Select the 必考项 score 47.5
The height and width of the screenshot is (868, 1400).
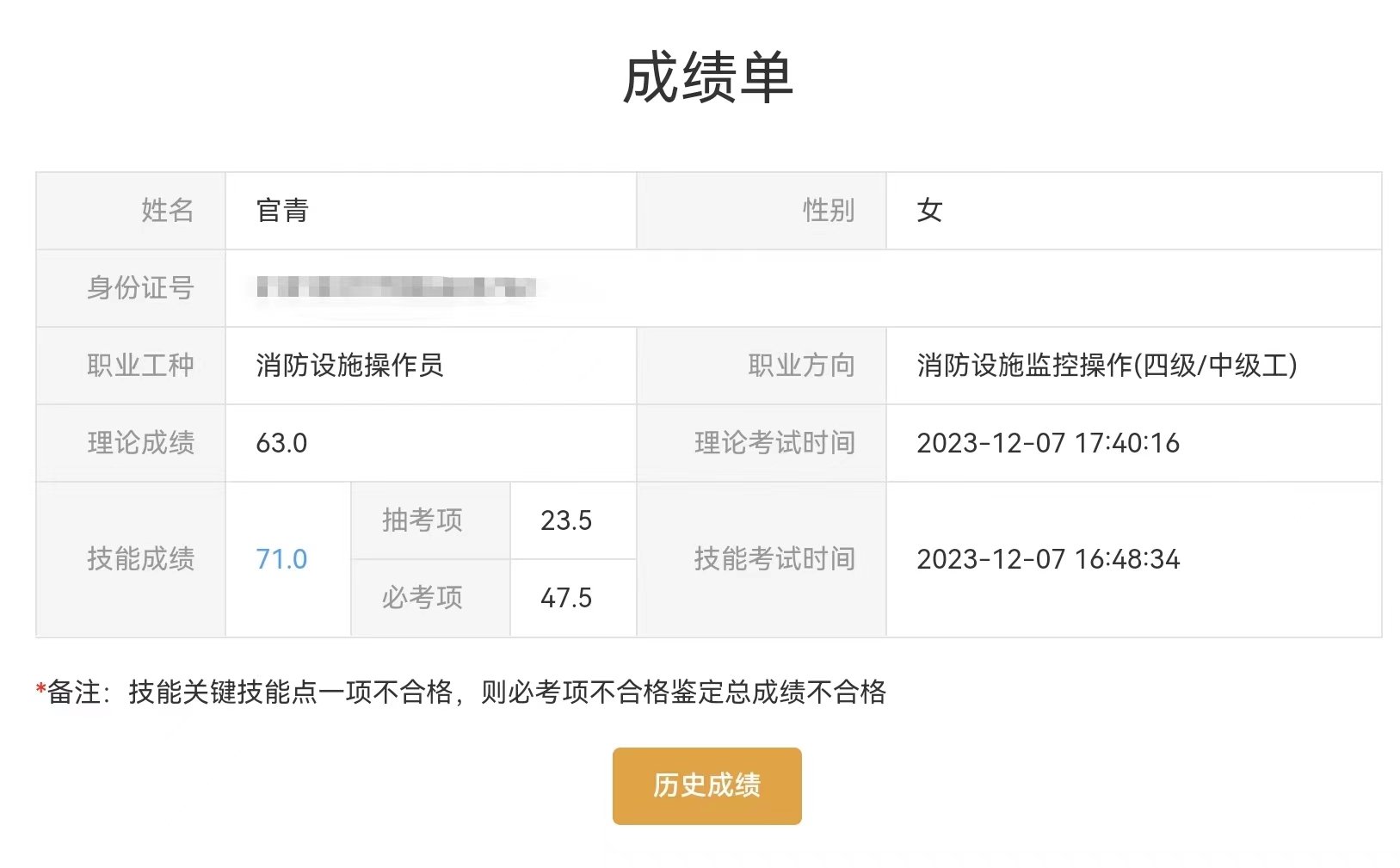click(x=566, y=598)
